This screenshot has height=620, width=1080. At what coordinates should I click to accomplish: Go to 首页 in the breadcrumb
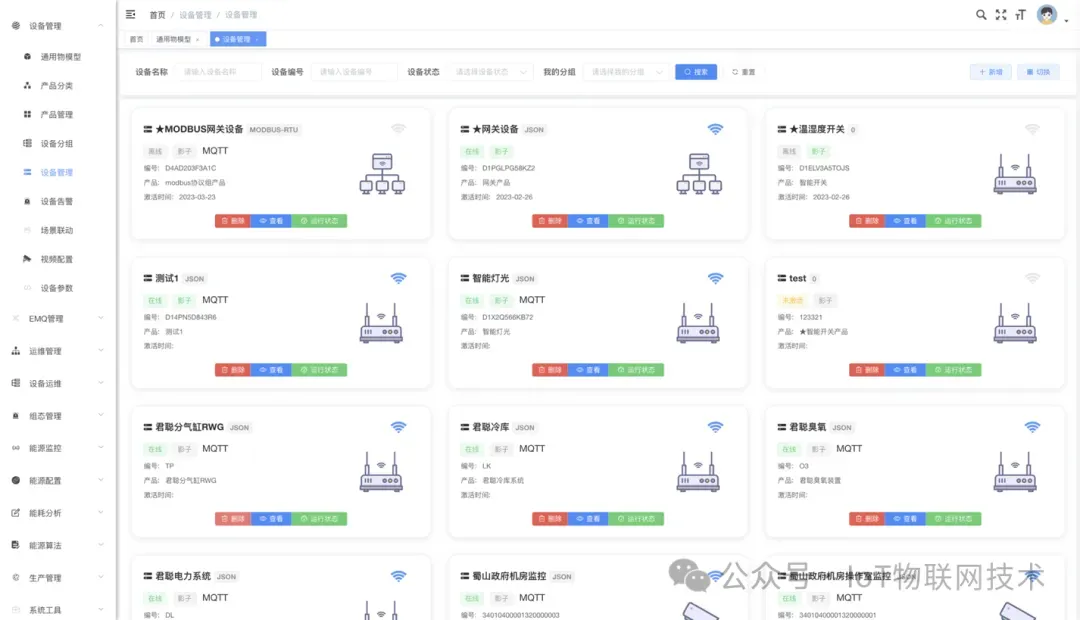point(158,14)
